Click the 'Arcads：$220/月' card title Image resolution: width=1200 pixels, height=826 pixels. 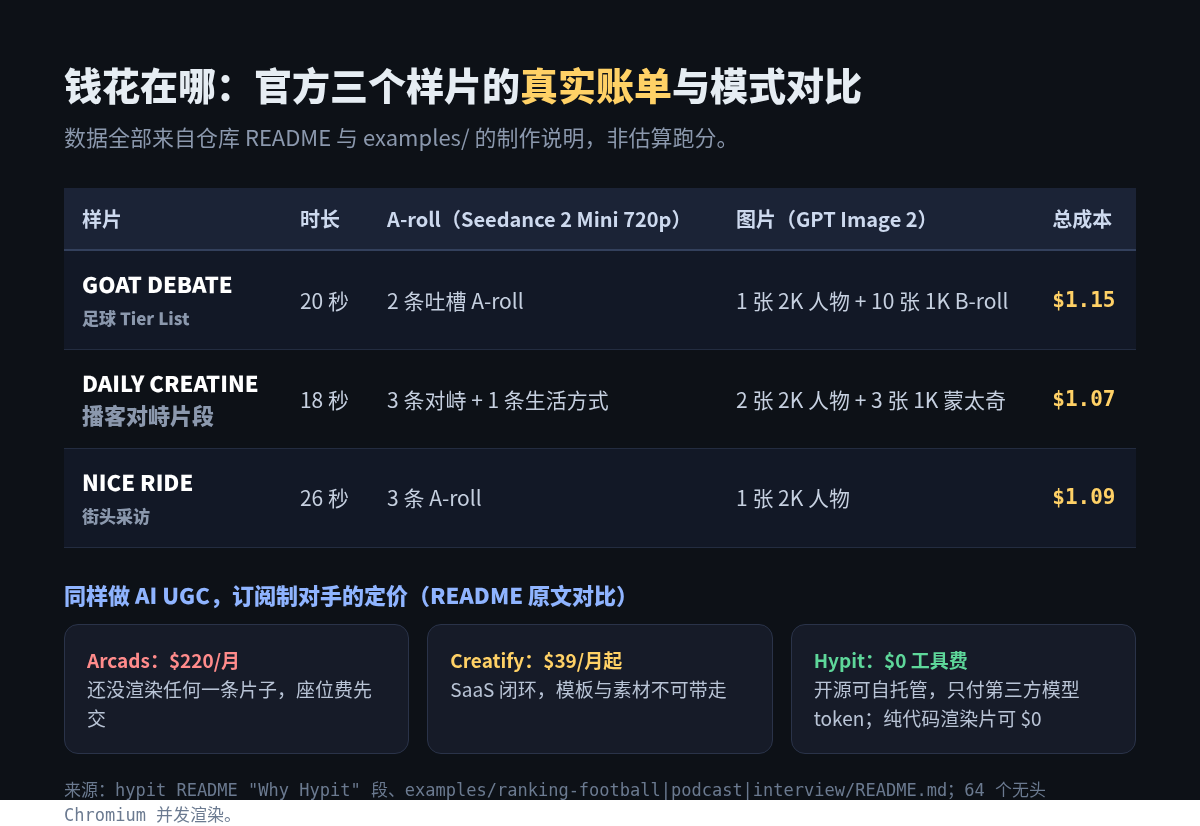tap(163, 661)
